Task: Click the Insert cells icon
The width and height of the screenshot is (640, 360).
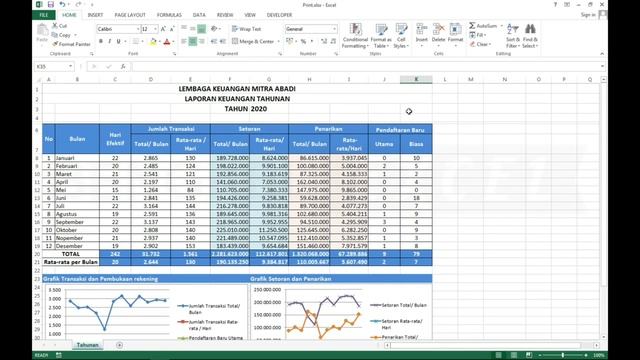Action: pyautogui.click(x=422, y=29)
